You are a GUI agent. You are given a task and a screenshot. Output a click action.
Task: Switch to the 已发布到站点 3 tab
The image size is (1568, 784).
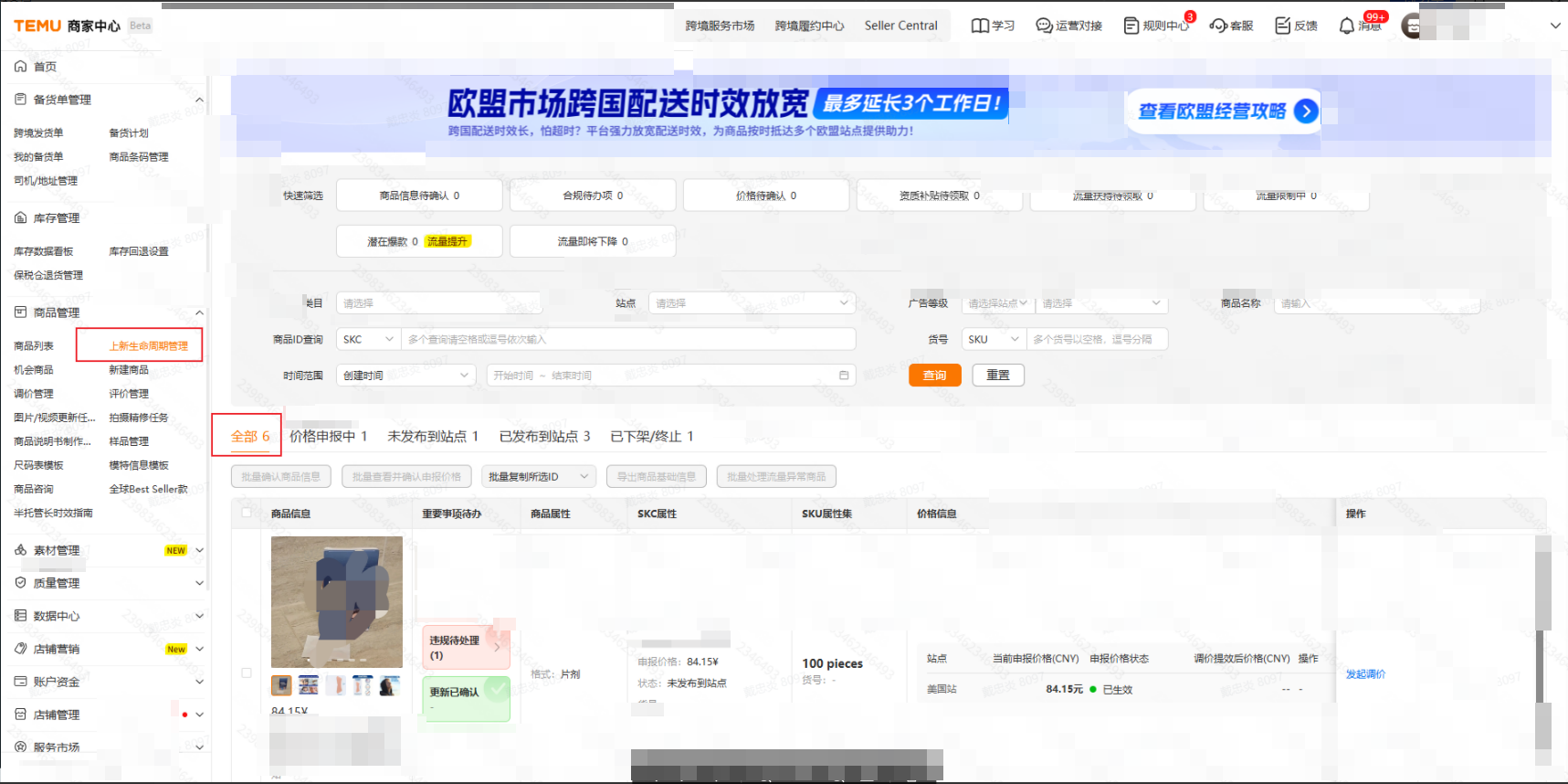pyautogui.click(x=544, y=437)
